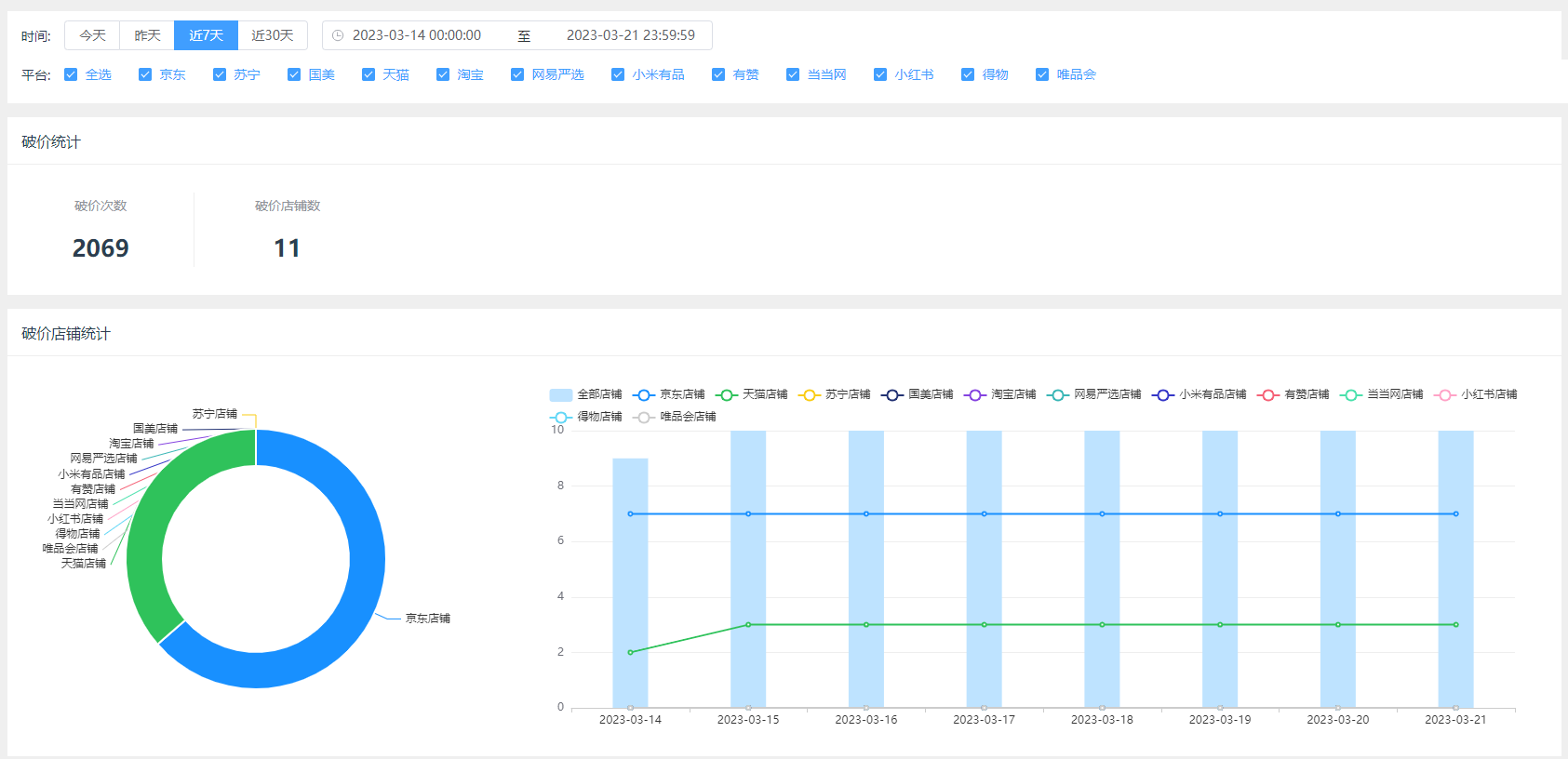
Task: Click the 小红书店铺 donut chart label
Action: tap(75, 519)
